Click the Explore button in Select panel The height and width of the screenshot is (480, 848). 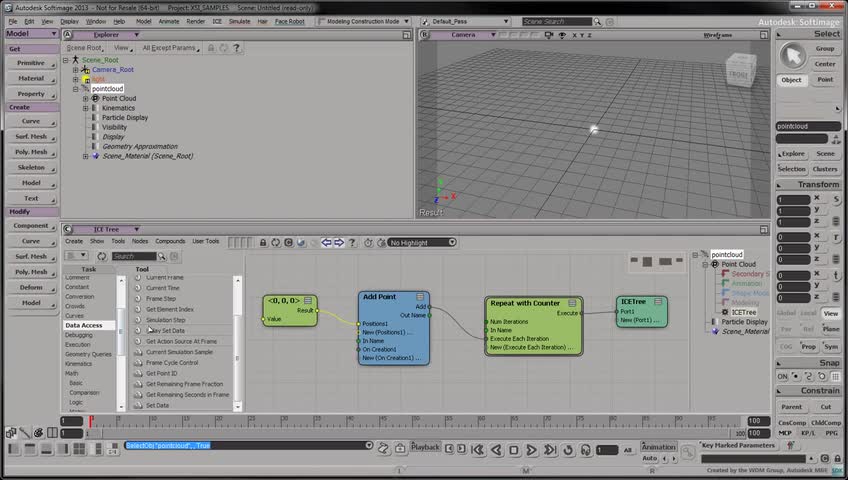[792, 154]
